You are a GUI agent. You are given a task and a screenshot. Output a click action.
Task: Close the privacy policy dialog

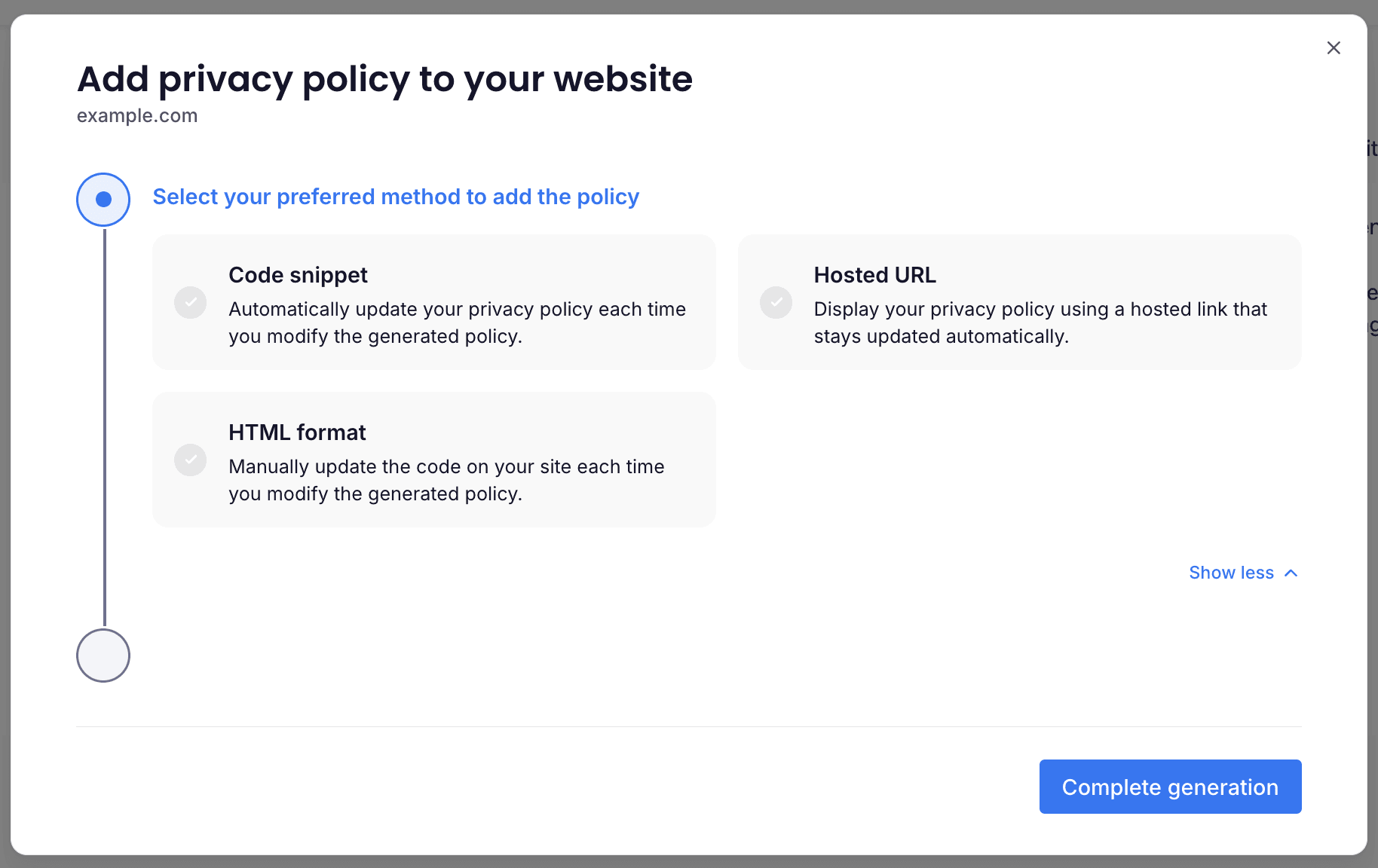coord(1334,48)
